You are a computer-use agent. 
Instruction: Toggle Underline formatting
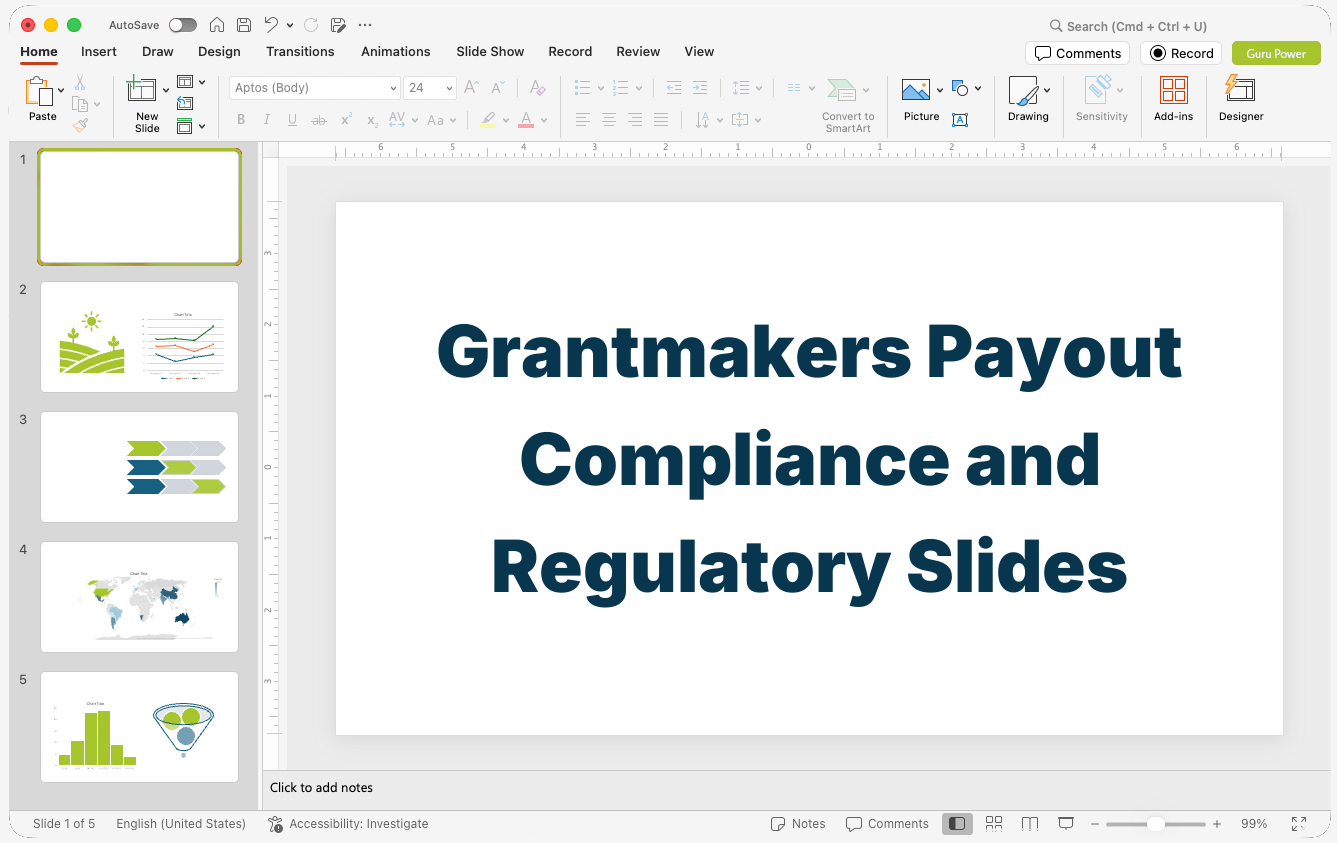pos(292,120)
